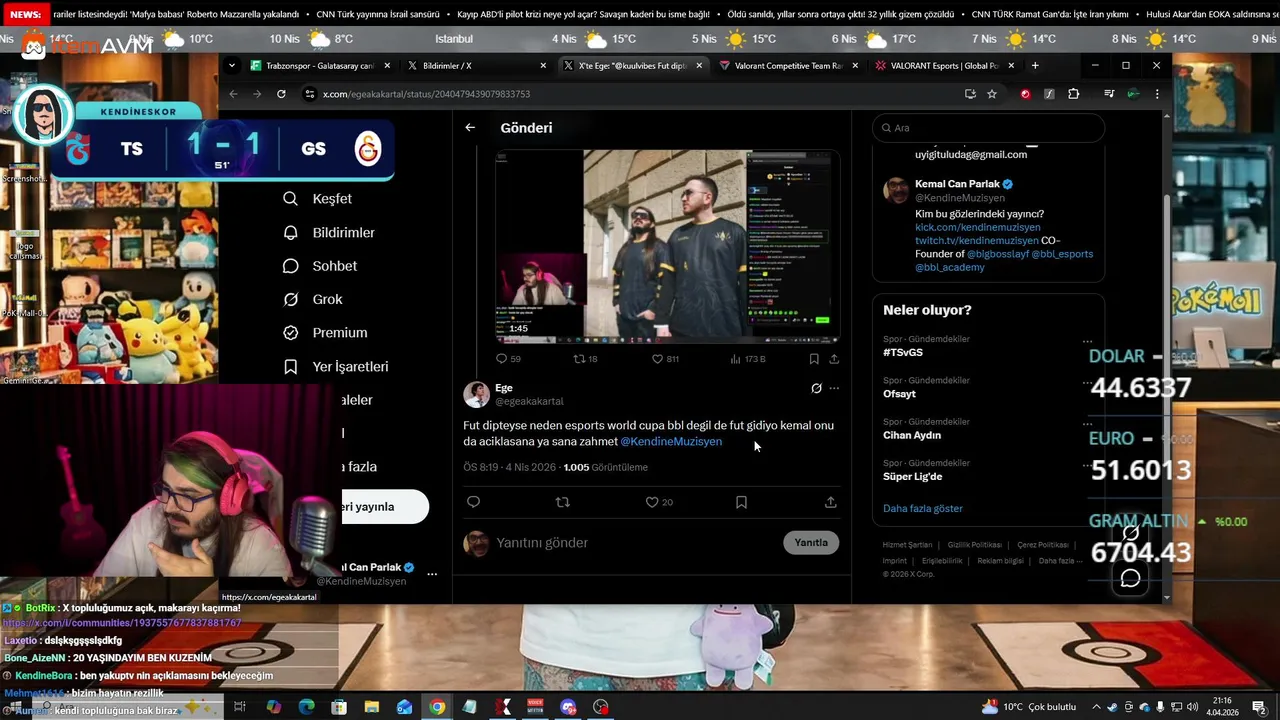Viewport: 1280px width, 720px height.
Task: Click the Yanıtla button
Action: pyautogui.click(x=810, y=543)
